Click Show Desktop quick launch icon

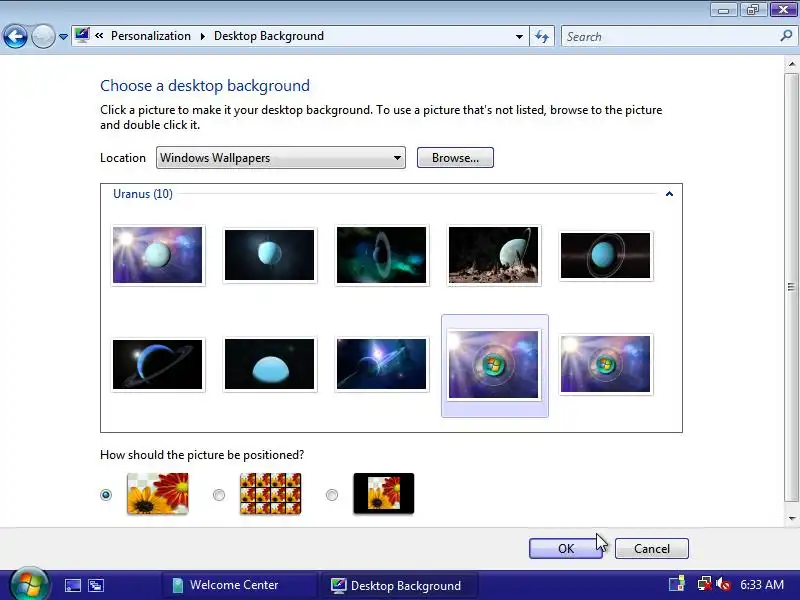tap(72, 585)
